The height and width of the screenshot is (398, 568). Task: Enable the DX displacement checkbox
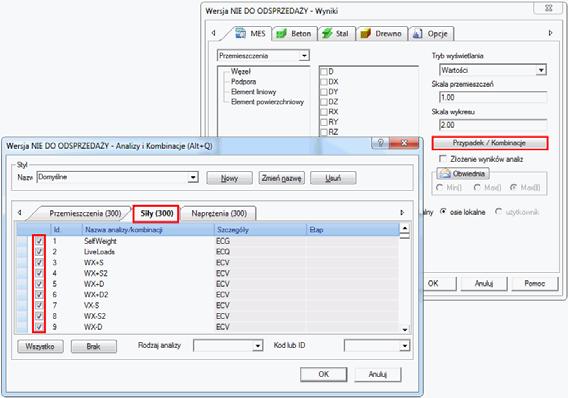pyautogui.click(x=324, y=82)
